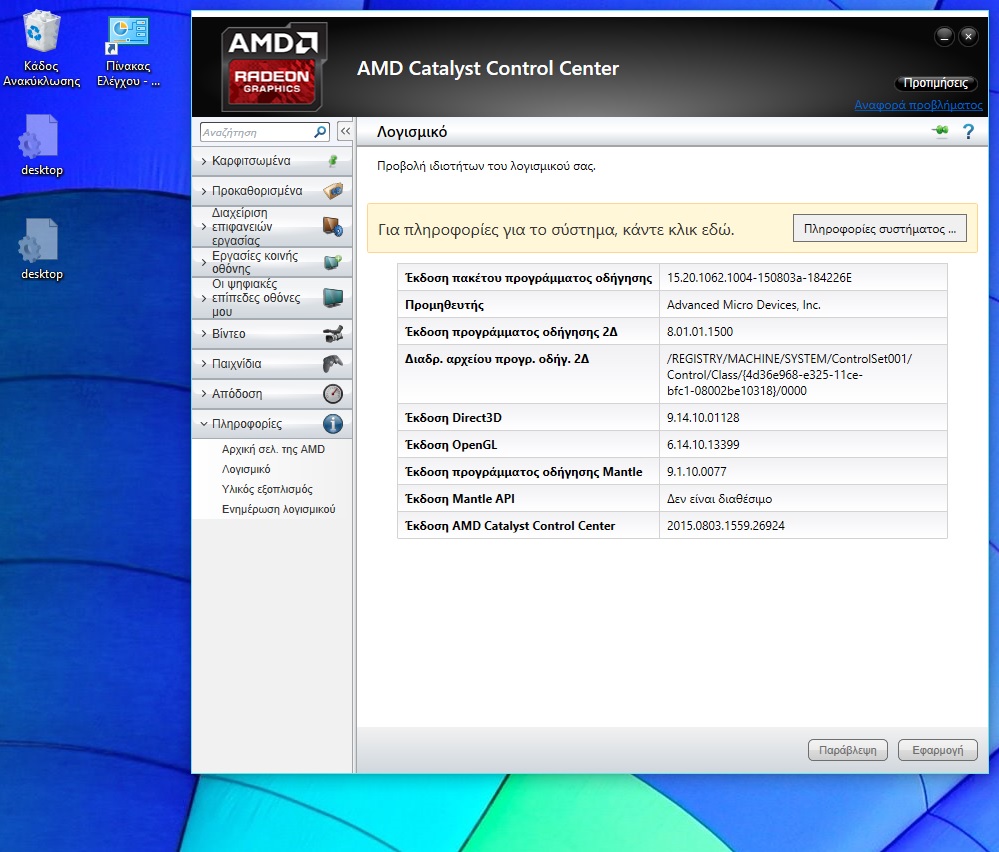Click the Αναφορά προβλήματος link
This screenshot has width=999, height=852.
pos(918,105)
